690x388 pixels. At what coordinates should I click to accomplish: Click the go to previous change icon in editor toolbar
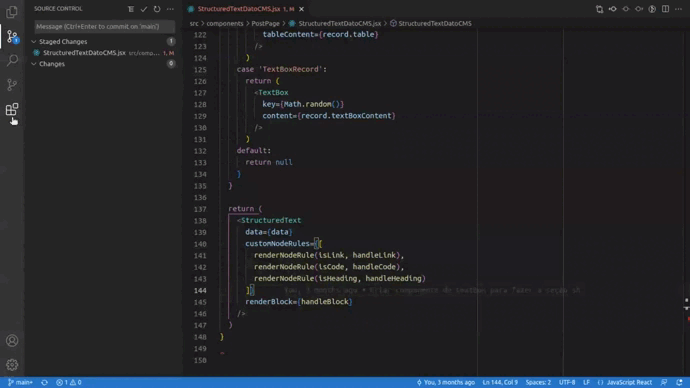tap(613, 9)
